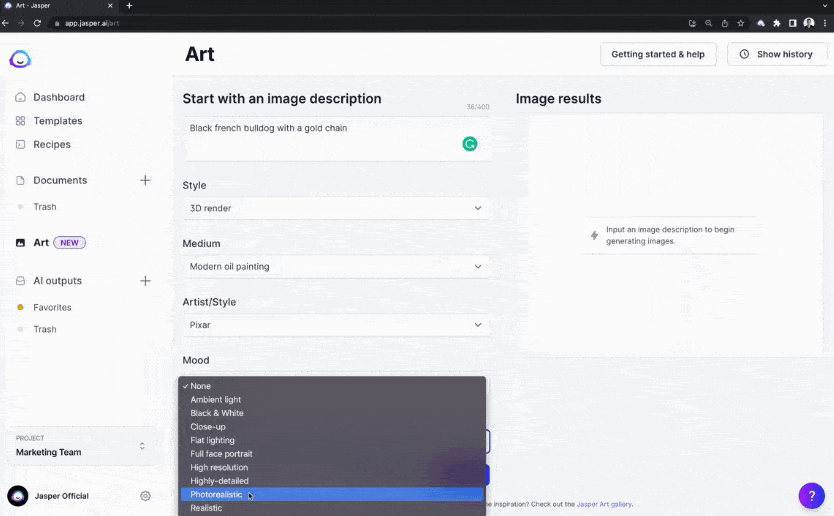
Task: Open Dashboard from the sidebar
Action: coord(59,97)
